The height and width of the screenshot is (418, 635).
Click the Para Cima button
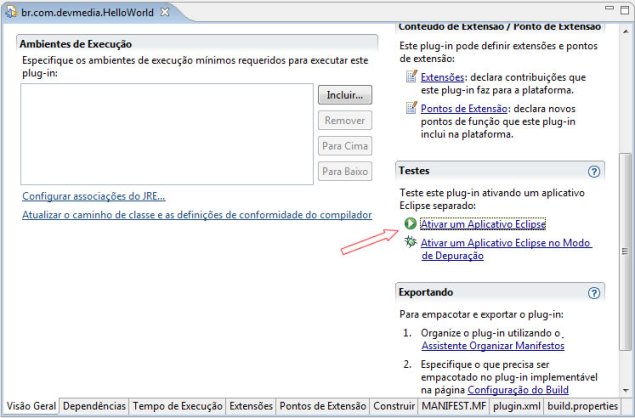pyautogui.click(x=345, y=146)
